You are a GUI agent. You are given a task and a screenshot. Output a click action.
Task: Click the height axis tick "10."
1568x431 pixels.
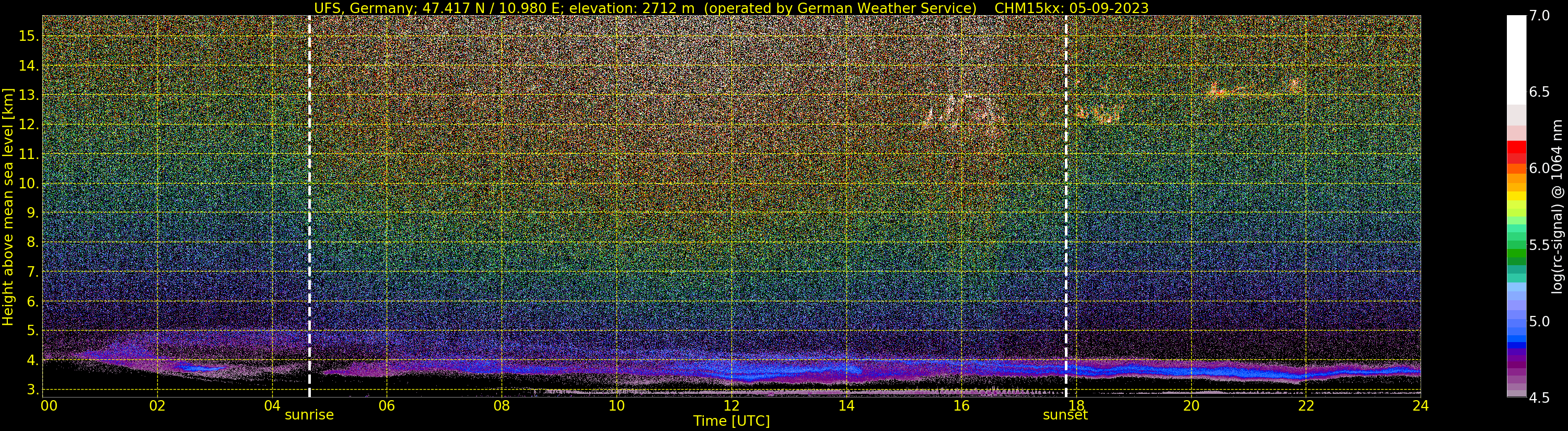point(28,183)
